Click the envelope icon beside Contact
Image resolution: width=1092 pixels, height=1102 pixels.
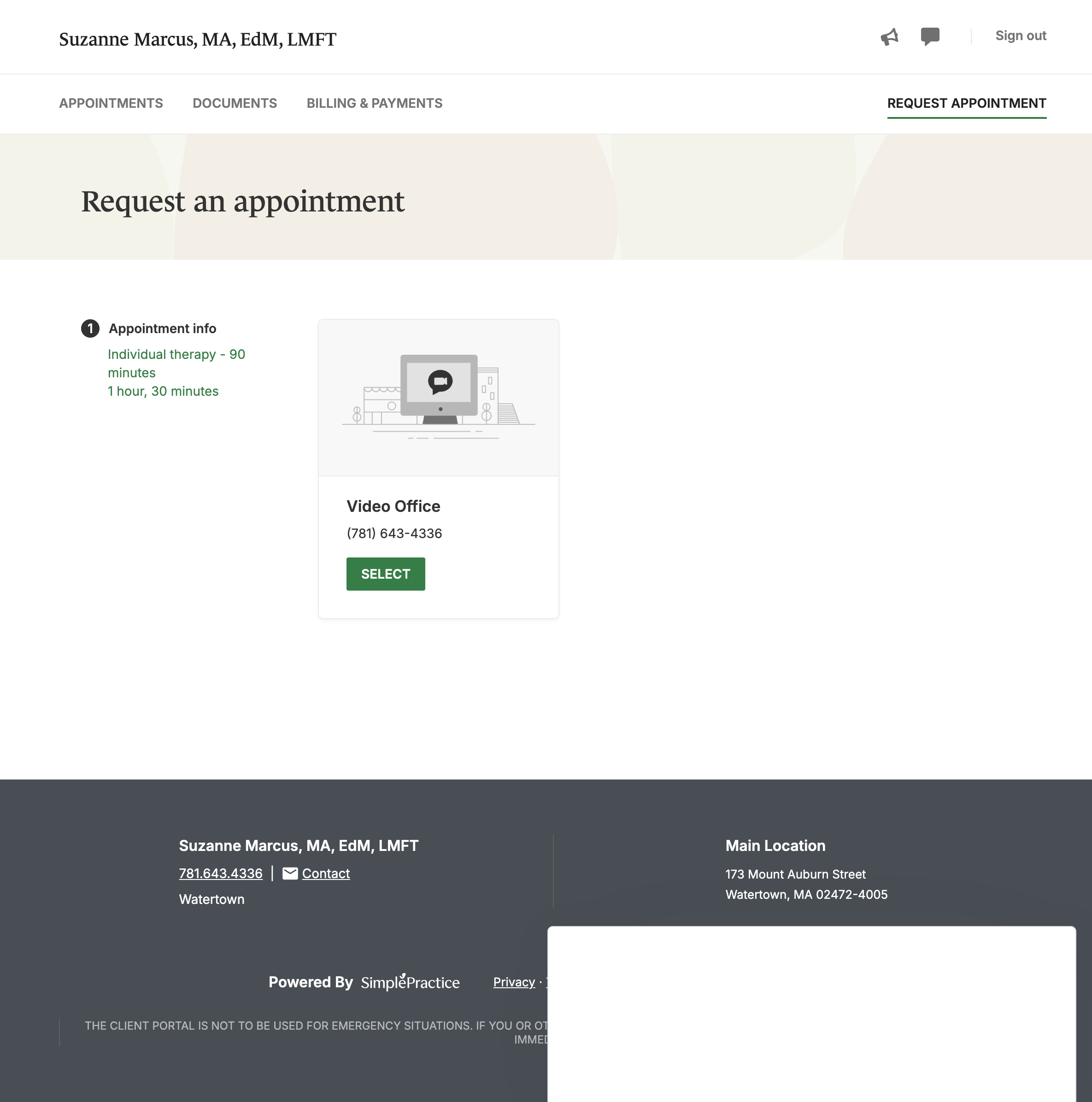[290, 873]
